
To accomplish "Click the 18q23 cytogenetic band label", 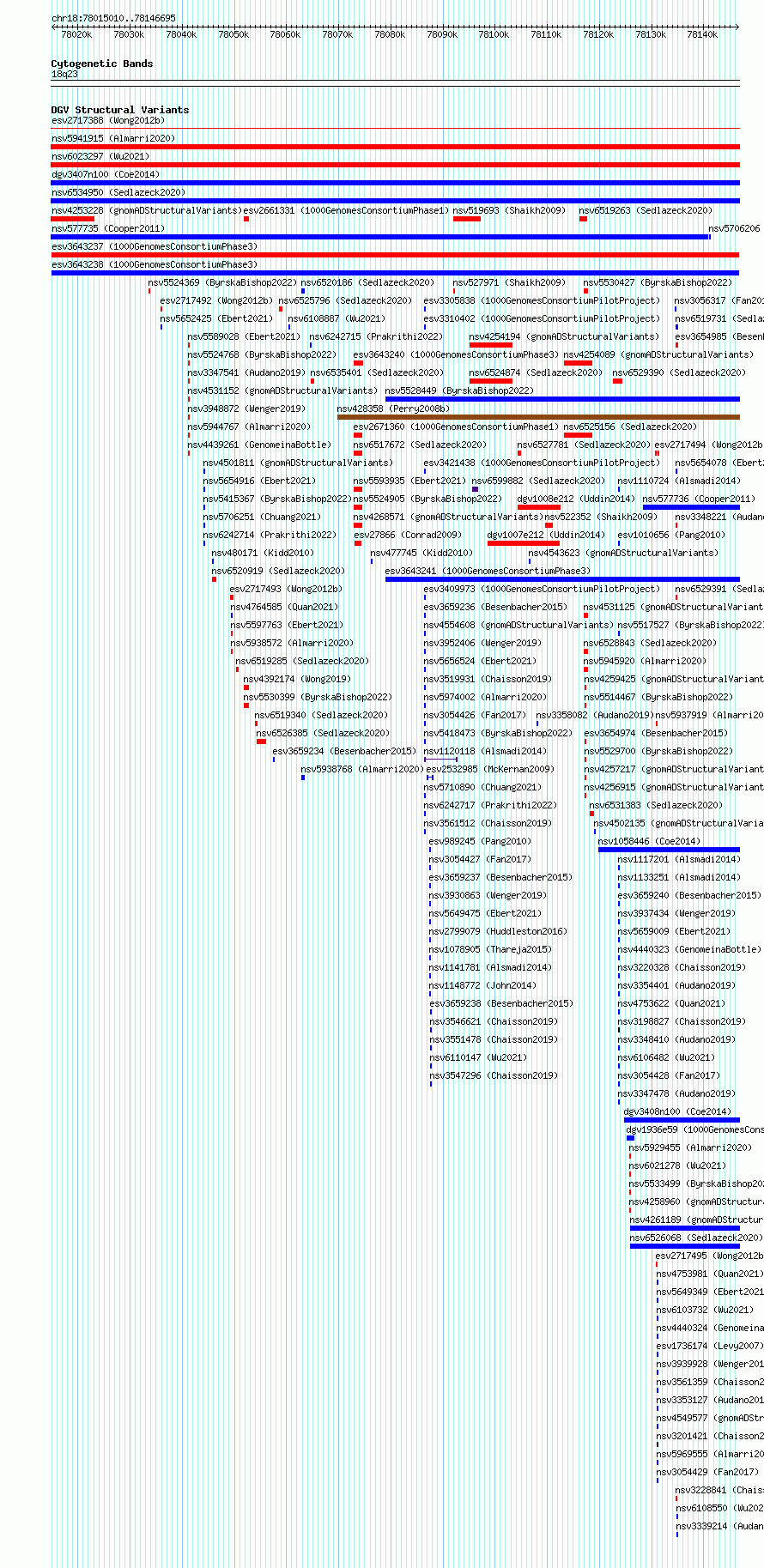I will tap(64, 75).
